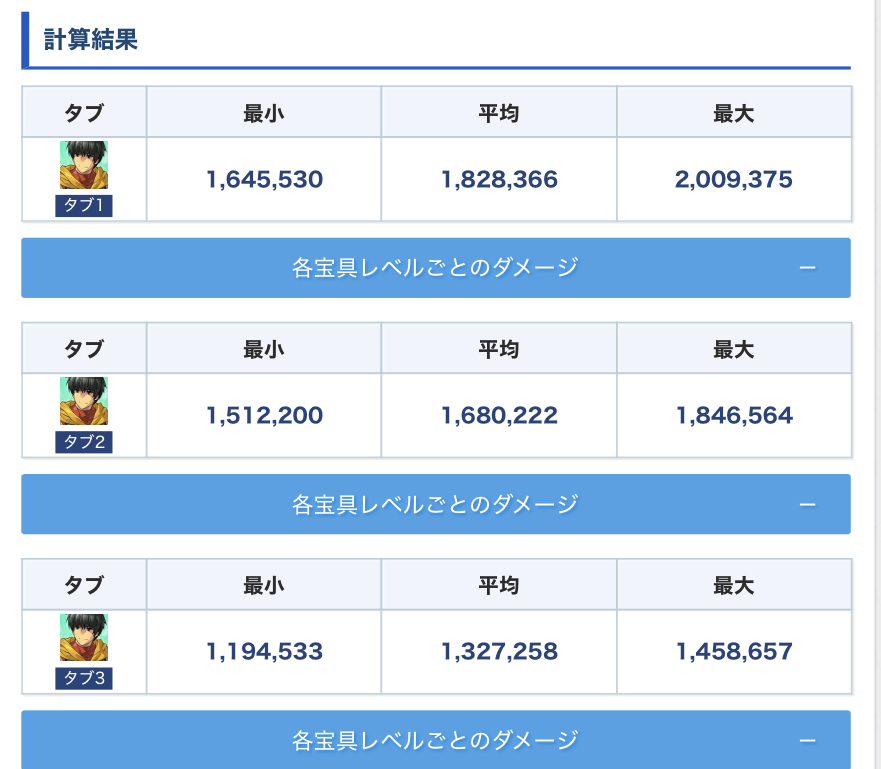Click the minus icon on the bar below タブ3
The width and height of the screenshot is (881, 769).
pyautogui.click(x=808, y=740)
